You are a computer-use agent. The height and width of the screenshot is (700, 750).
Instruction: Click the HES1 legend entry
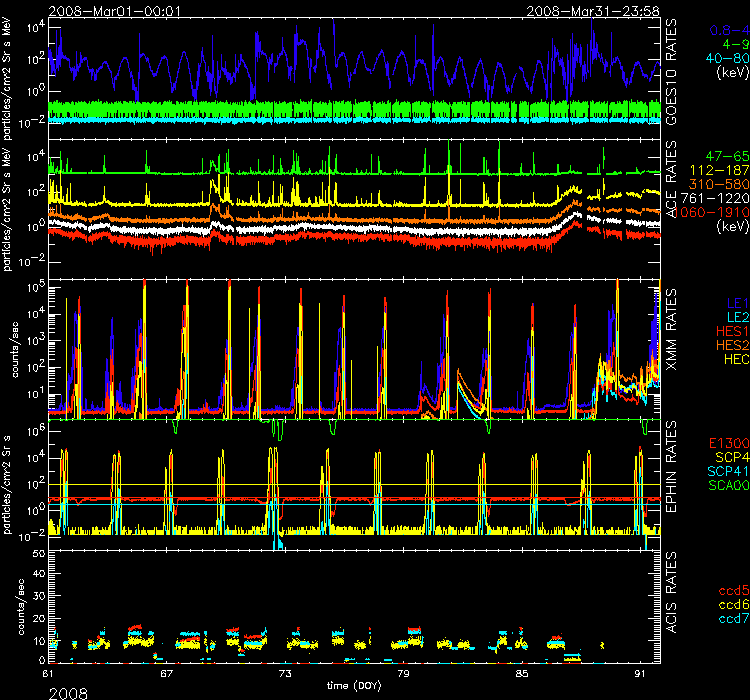[x=727, y=330]
